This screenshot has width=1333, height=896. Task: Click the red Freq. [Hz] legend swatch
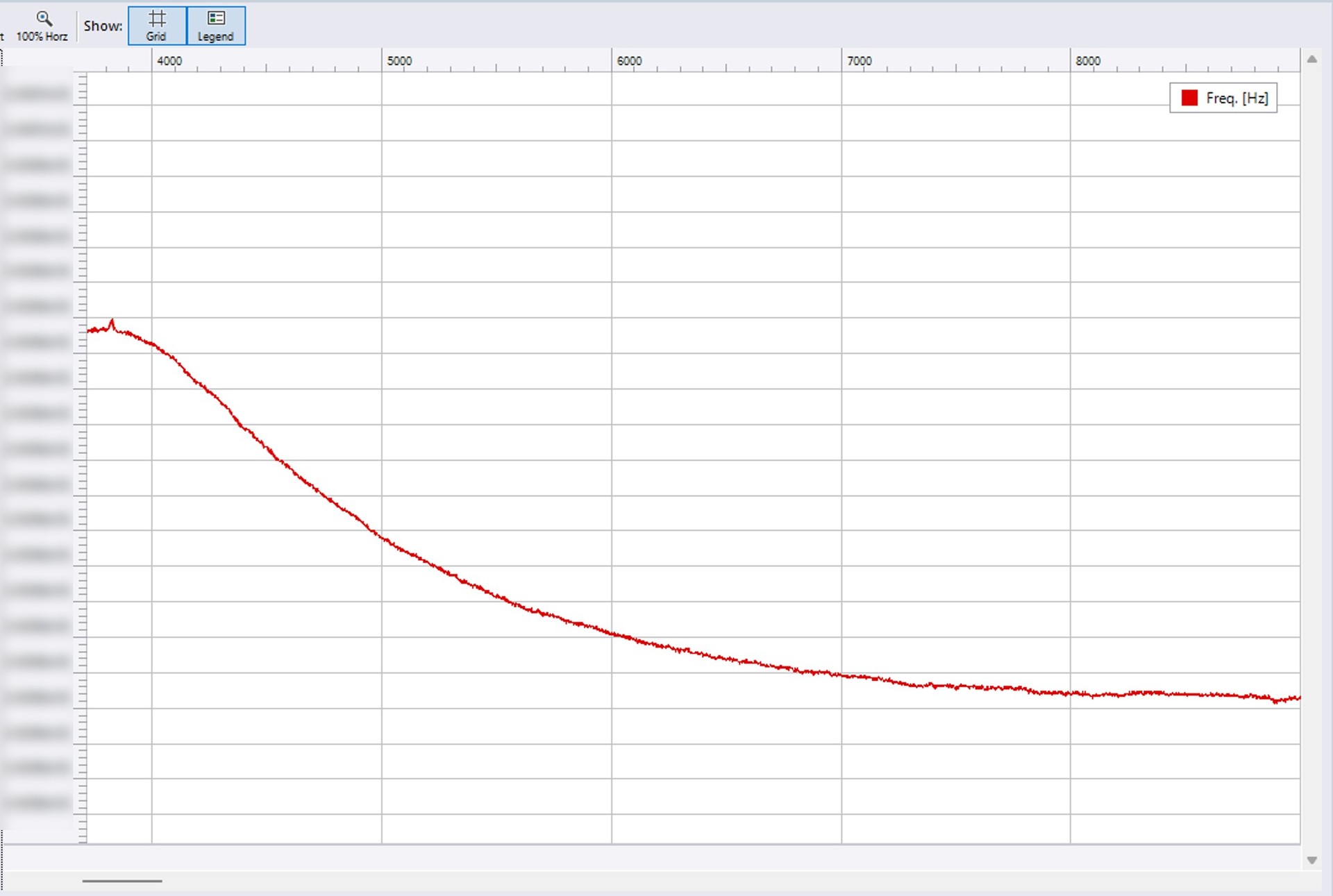[1189, 98]
